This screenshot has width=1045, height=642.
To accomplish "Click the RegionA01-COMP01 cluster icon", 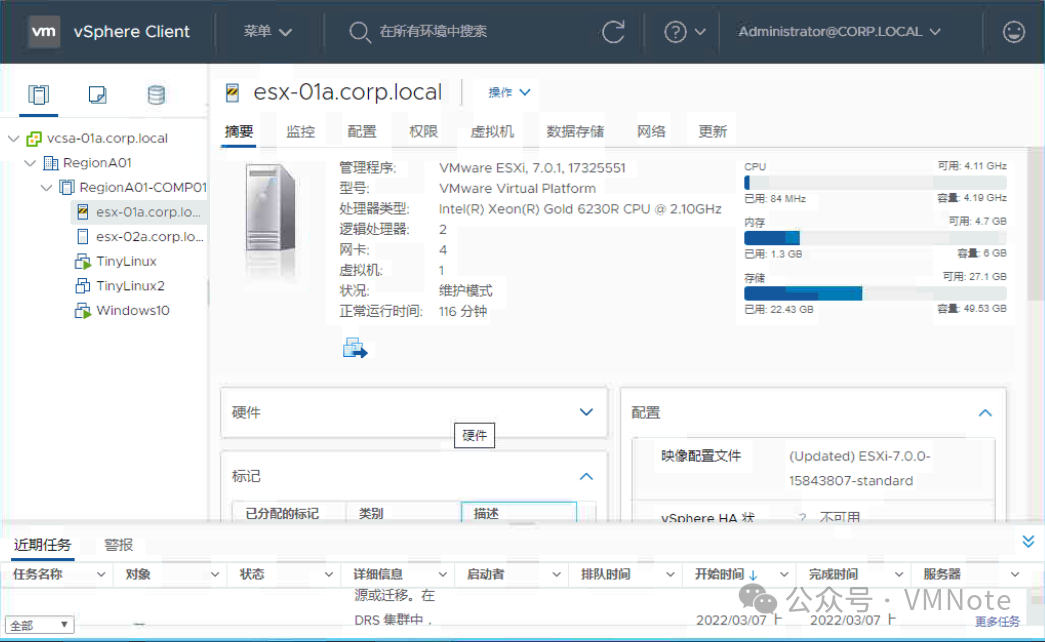I will (67, 187).
